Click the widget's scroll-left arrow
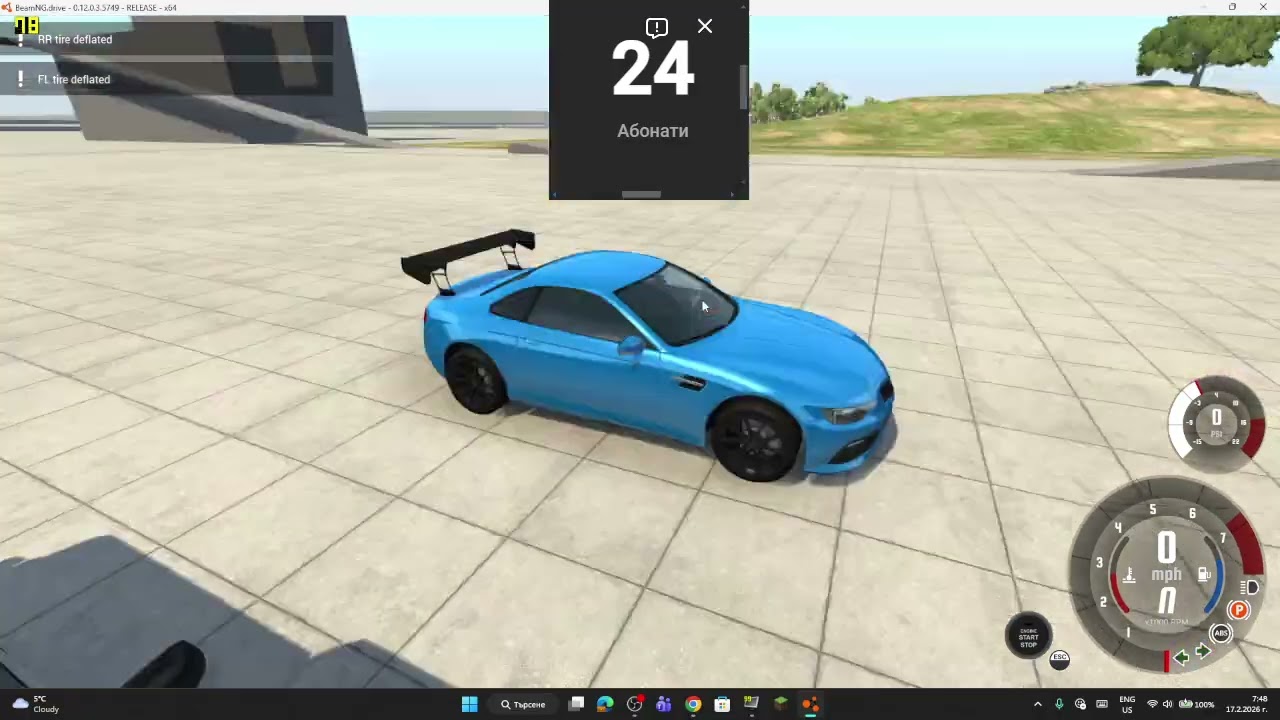Viewport: 1280px width, 720px height. pyautogui.click(x=555, y=195)
